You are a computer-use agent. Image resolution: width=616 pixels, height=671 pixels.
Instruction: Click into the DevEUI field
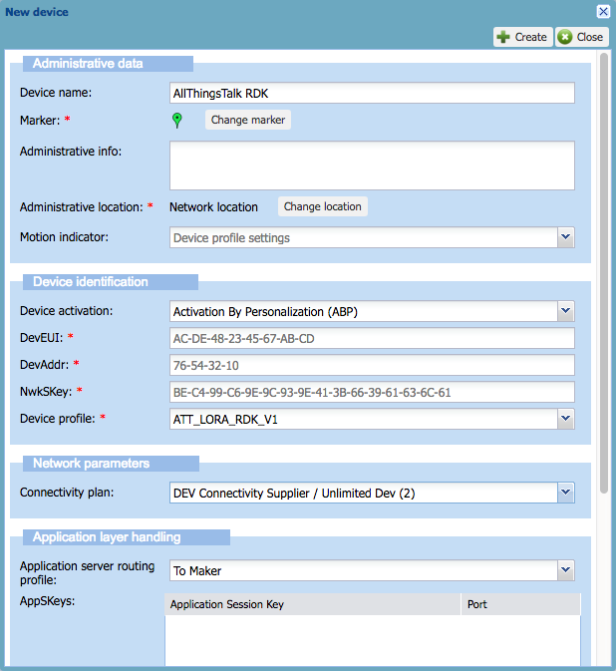point(372,338)
